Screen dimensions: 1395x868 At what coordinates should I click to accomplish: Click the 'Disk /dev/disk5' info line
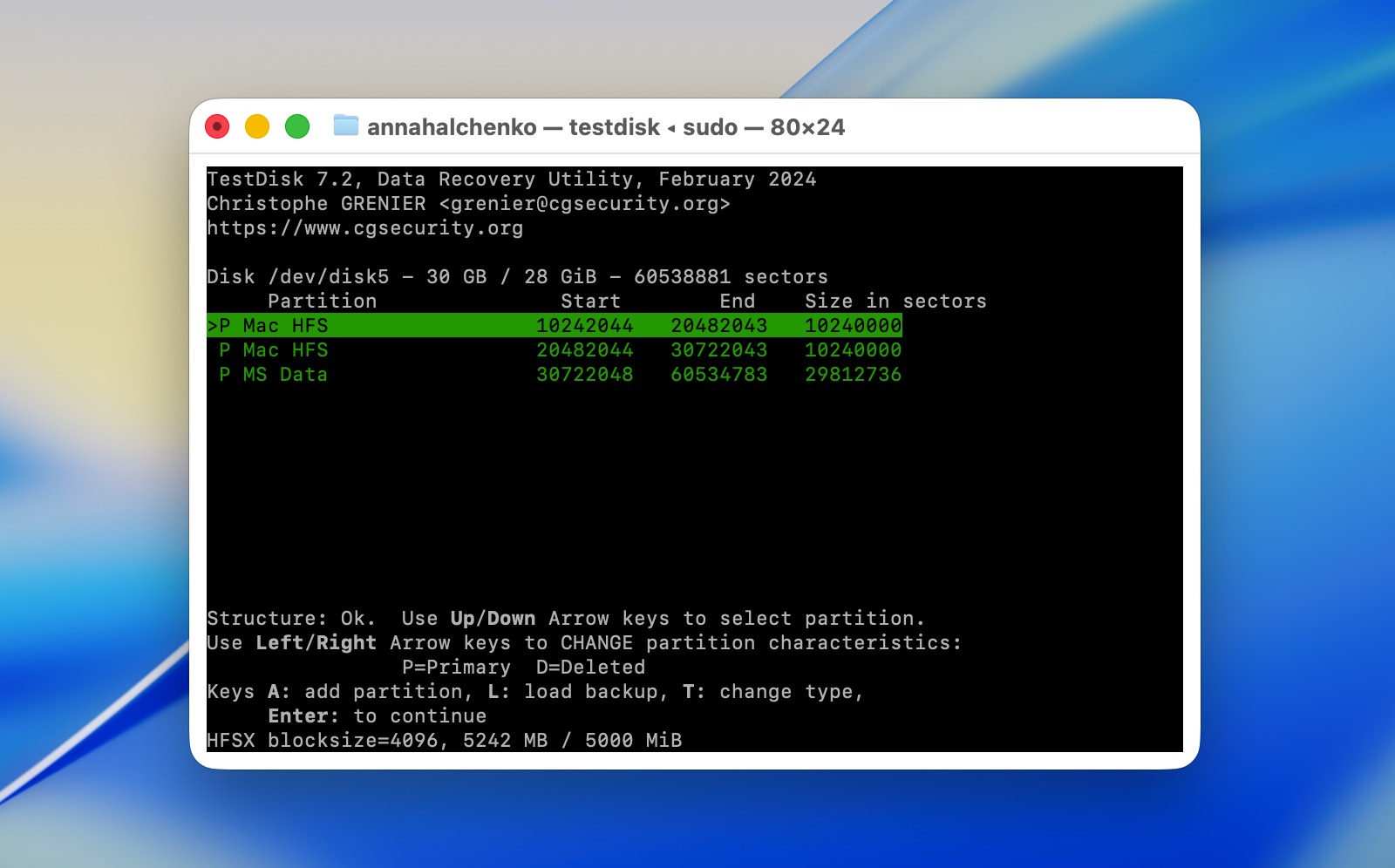[x=517, y=276]
